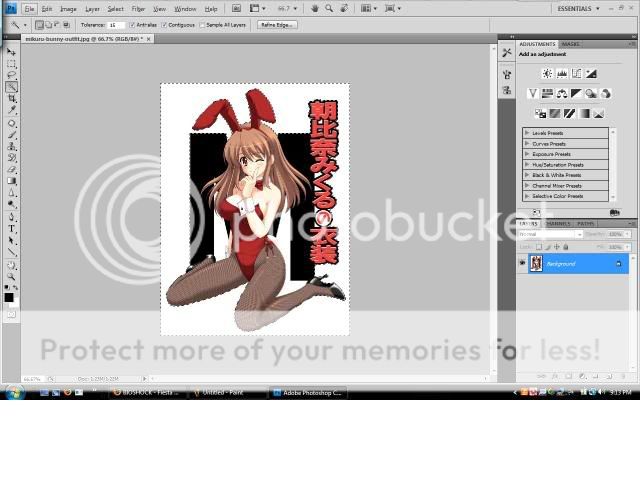Image resolution: width=640 pixels, height=485 pixels.
Task: Choose New selection mode in options bar
Action: [39, 25]
